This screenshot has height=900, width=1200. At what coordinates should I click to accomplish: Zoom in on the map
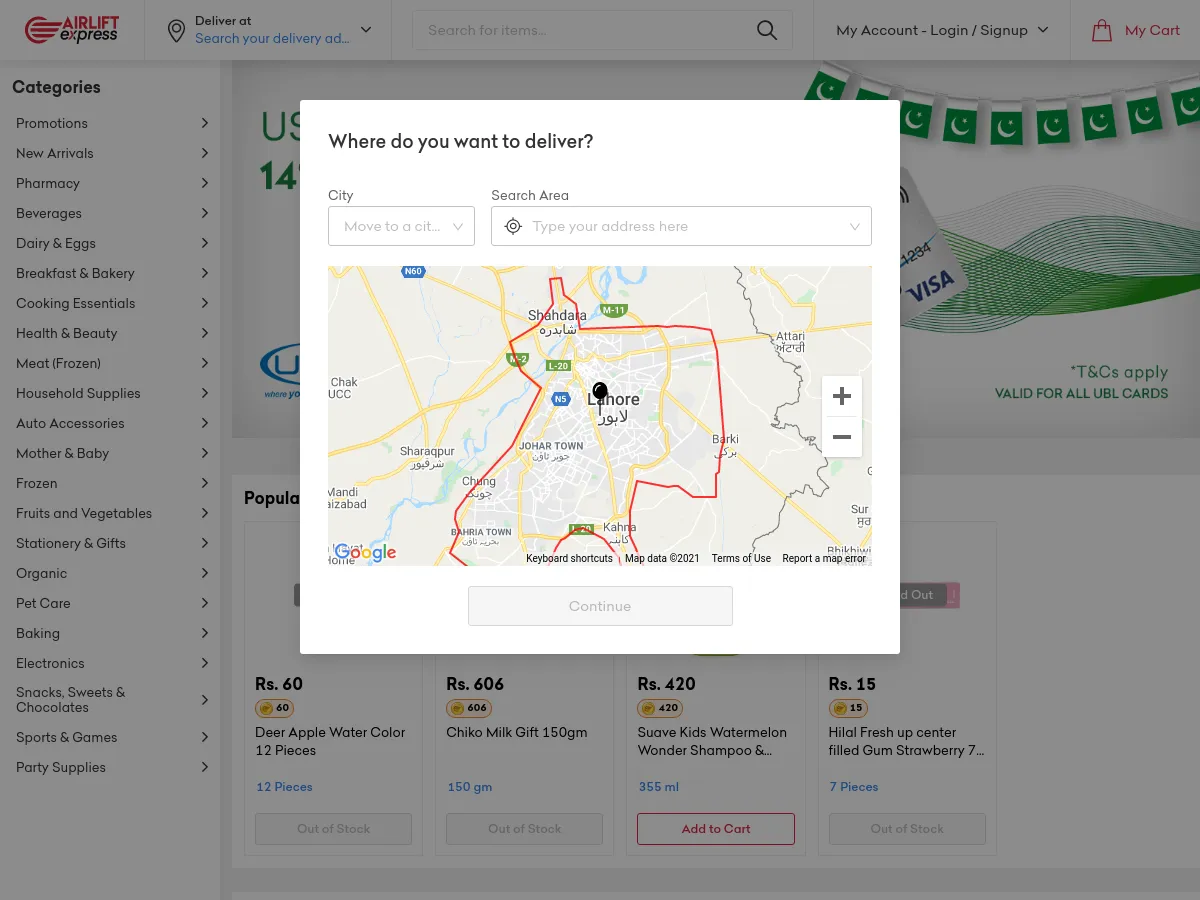click(842, 396)
